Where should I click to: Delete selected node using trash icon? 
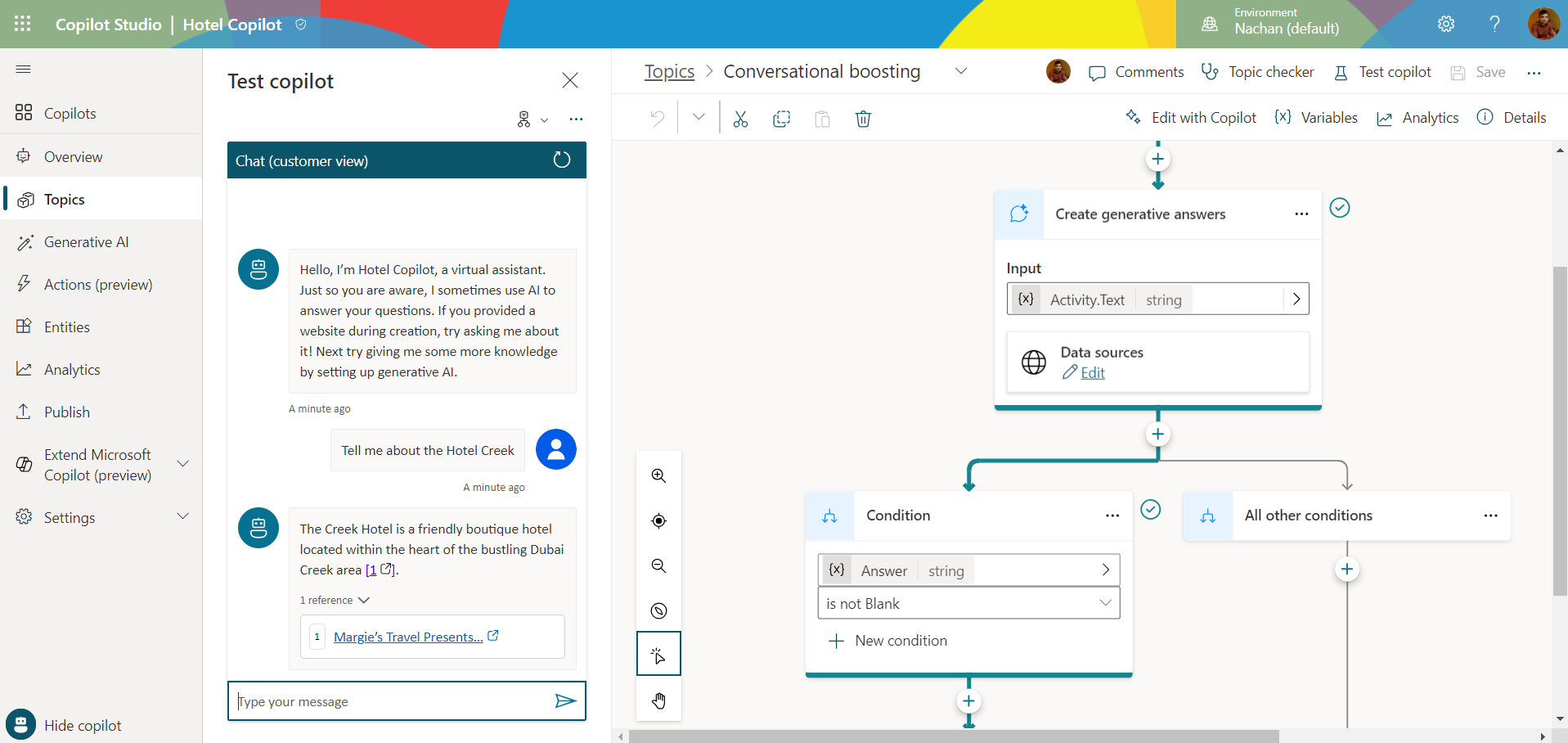pos(863,119)
